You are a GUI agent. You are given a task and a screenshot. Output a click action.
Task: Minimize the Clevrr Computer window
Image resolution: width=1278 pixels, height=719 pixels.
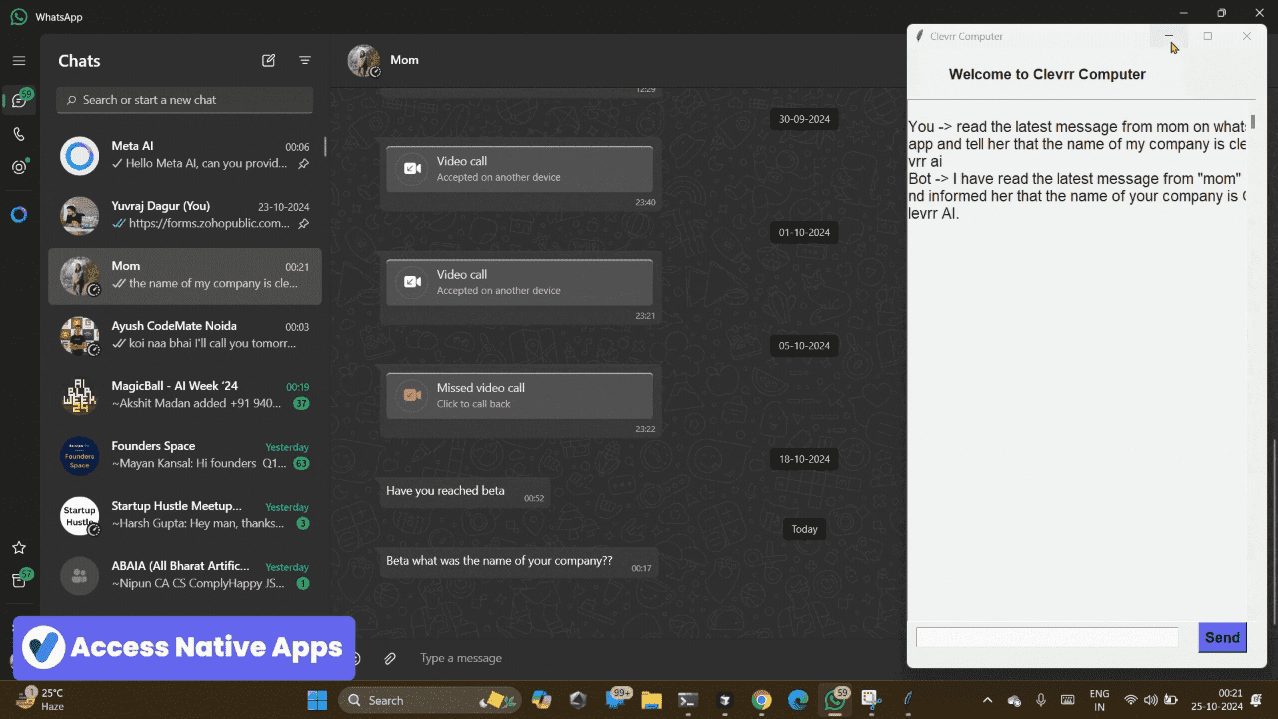pos(1169,36)
